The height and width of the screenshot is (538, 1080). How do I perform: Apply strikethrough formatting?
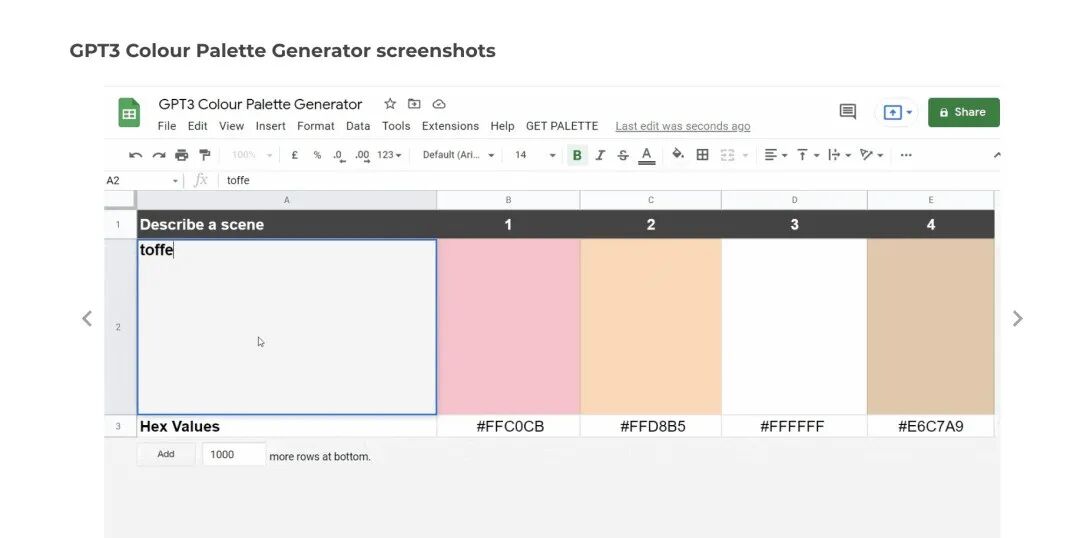coord(623,155)
